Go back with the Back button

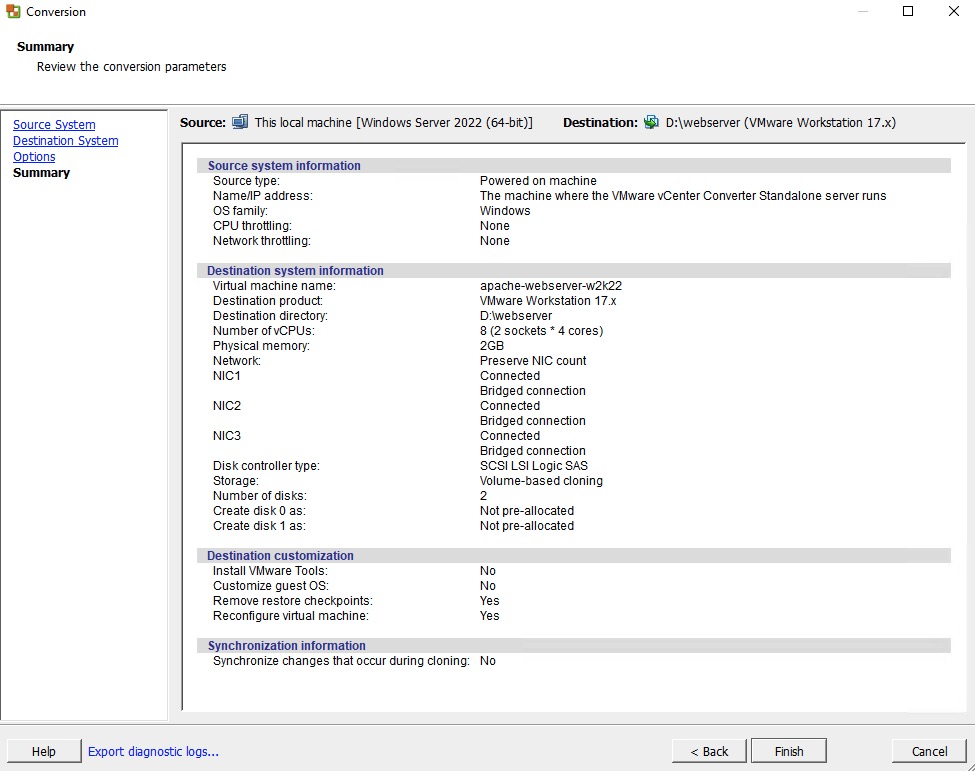(x=709, y=751)
